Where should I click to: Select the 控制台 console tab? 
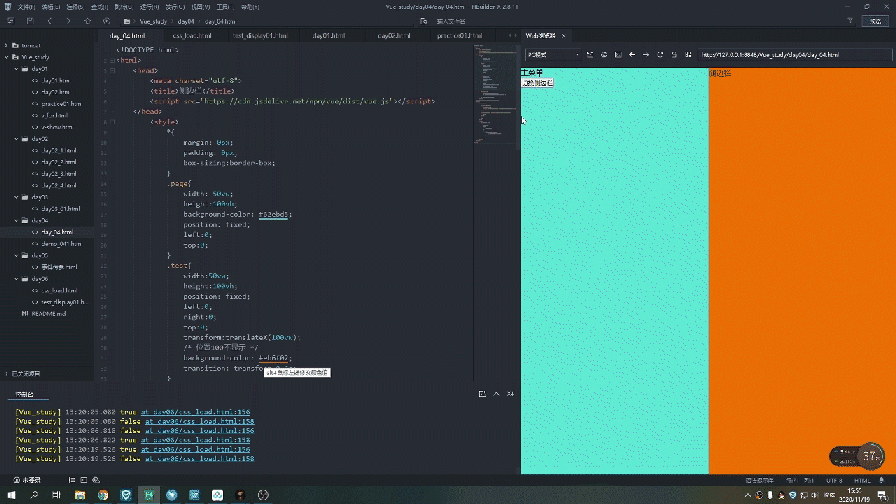[24, 394]
